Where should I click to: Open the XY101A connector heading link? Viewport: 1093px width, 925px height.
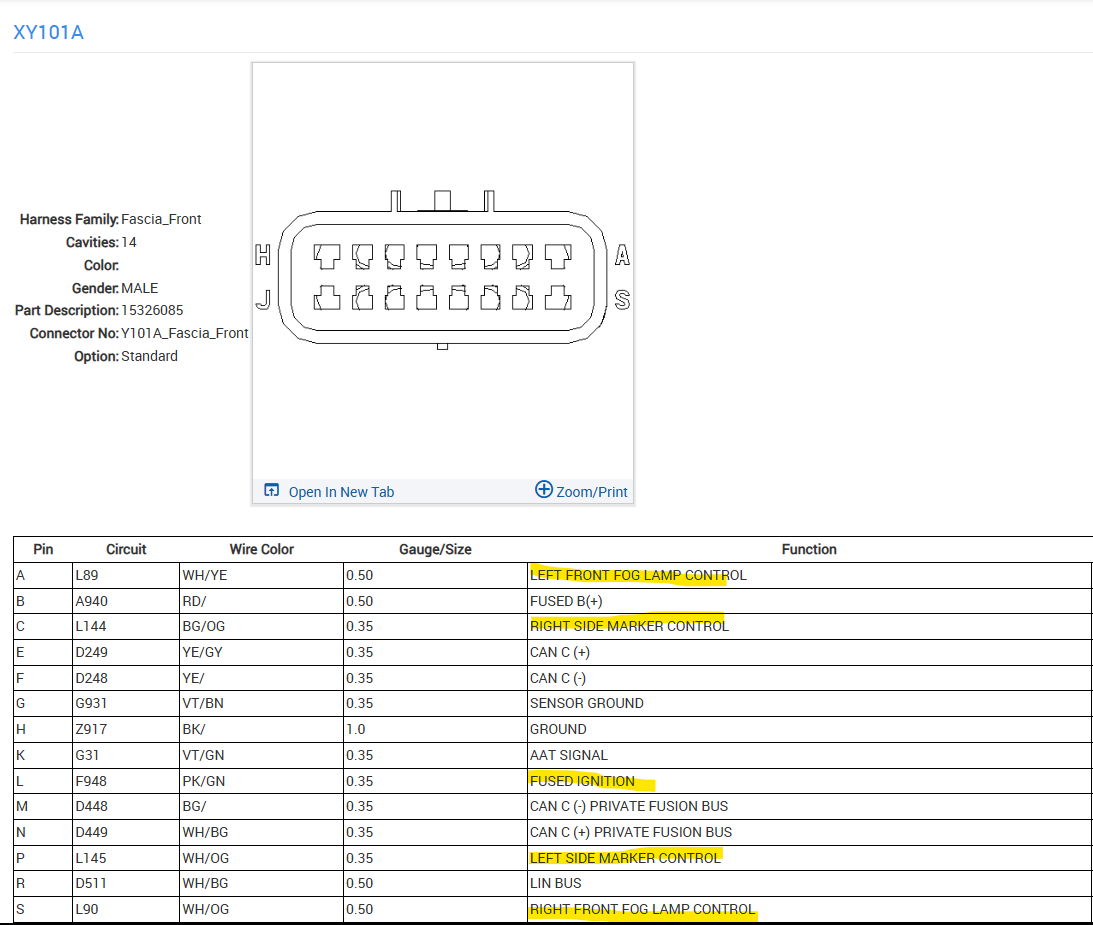click(48, 32)
